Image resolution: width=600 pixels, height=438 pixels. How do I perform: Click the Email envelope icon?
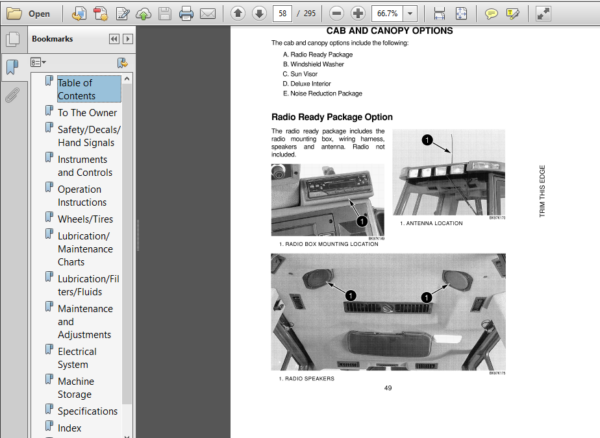(208, 14)
